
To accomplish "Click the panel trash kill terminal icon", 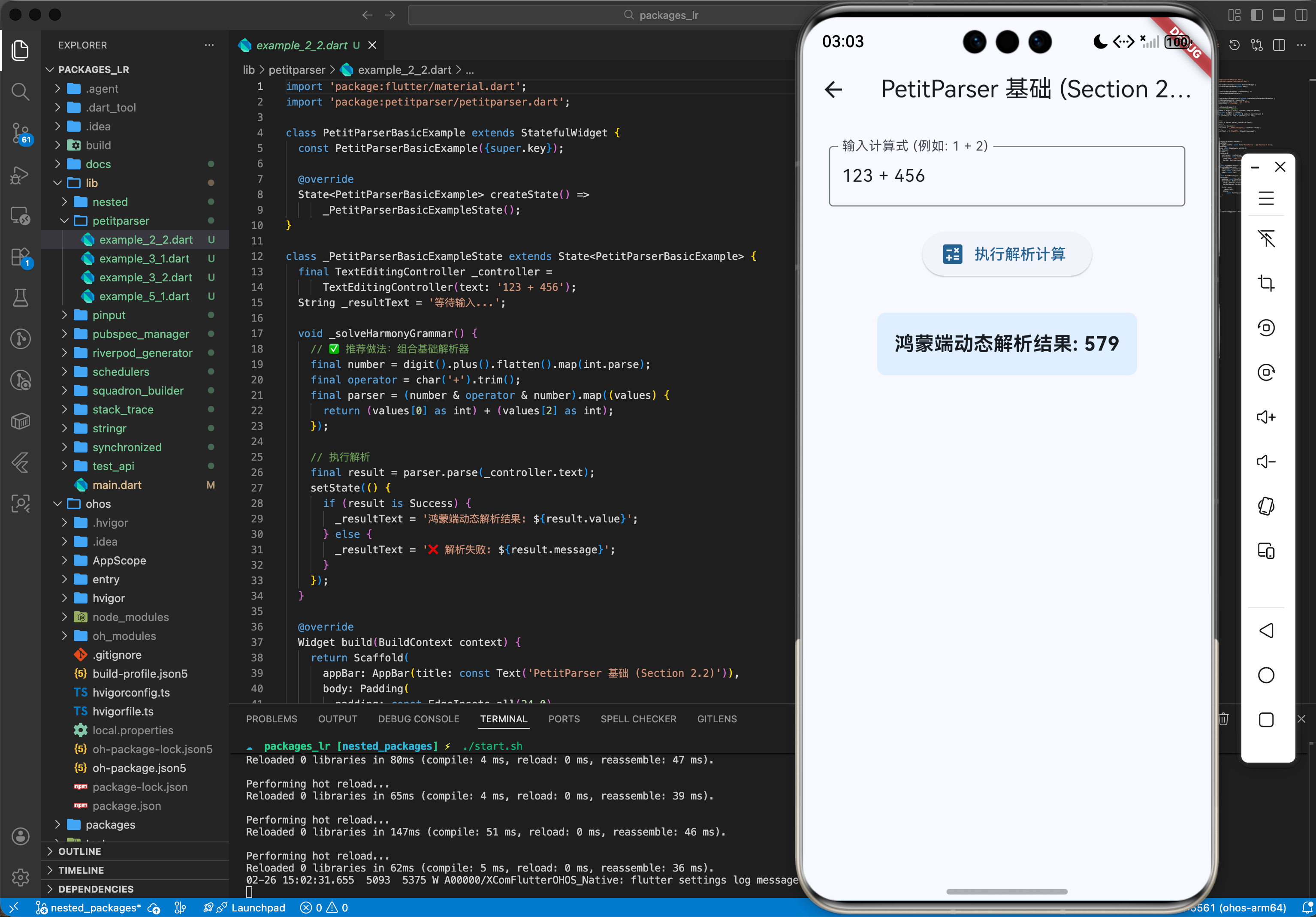I will tap(1223, 719).
